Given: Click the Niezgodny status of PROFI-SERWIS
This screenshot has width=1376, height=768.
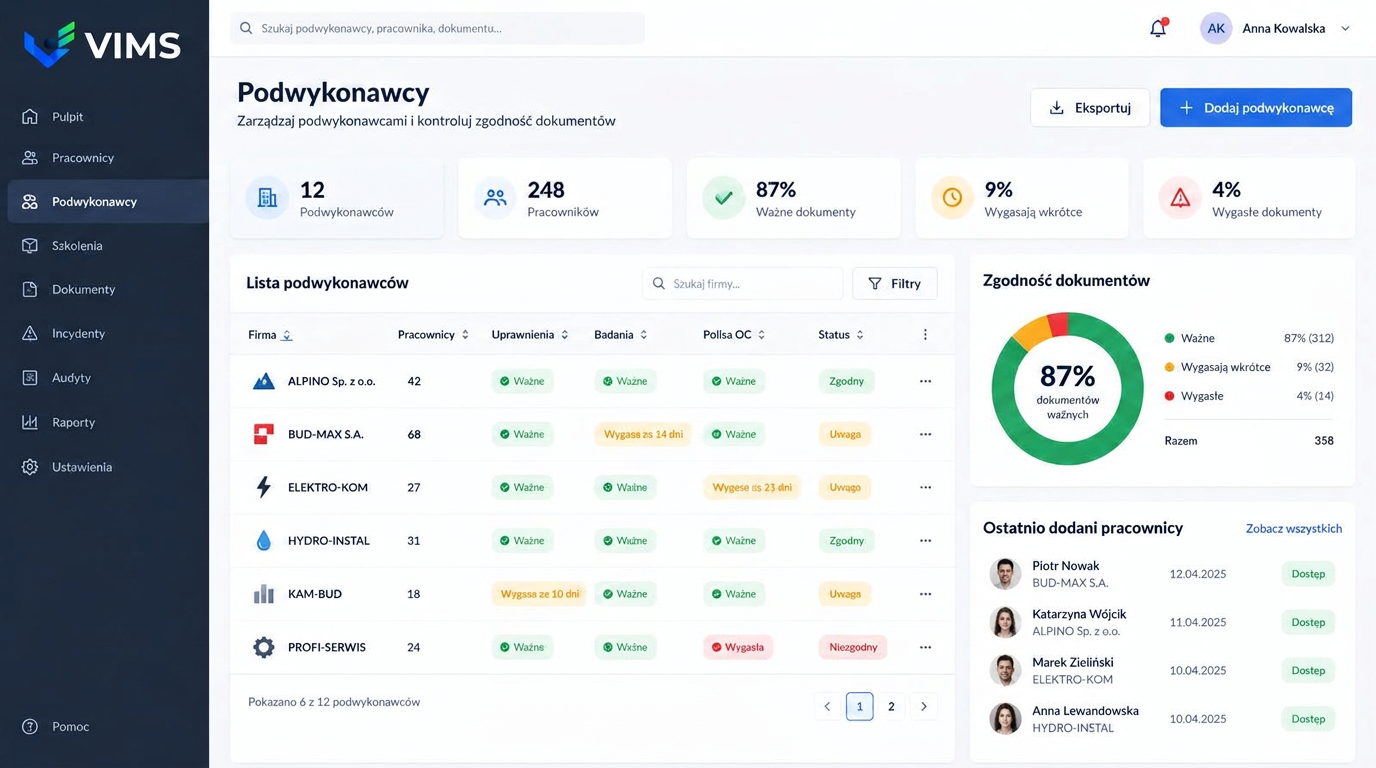Looking at the screenshot, I should click(x=853, y=647).
